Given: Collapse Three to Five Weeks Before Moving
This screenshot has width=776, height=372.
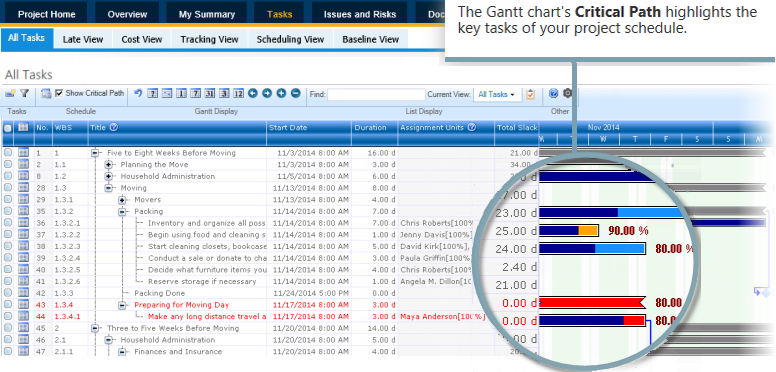Looking at the screenshot, I should point(95,328).
